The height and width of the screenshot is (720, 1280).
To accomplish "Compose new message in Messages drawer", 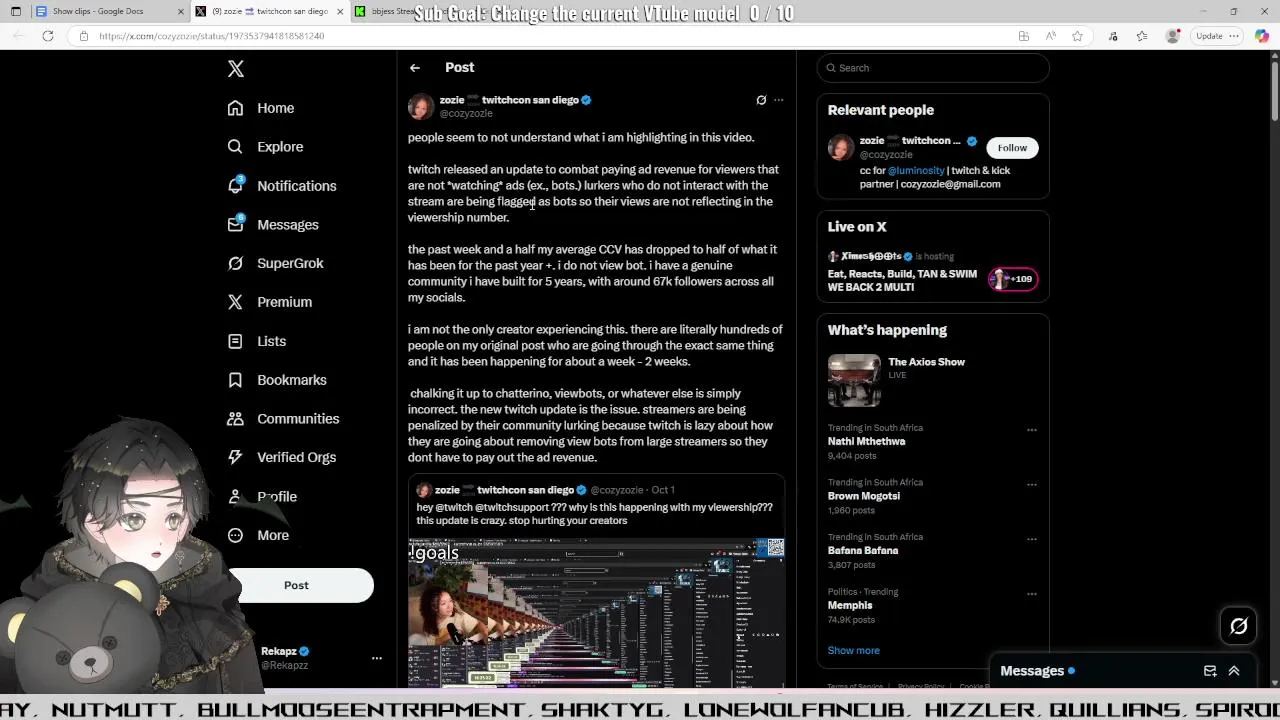I will coord(1210,671).
